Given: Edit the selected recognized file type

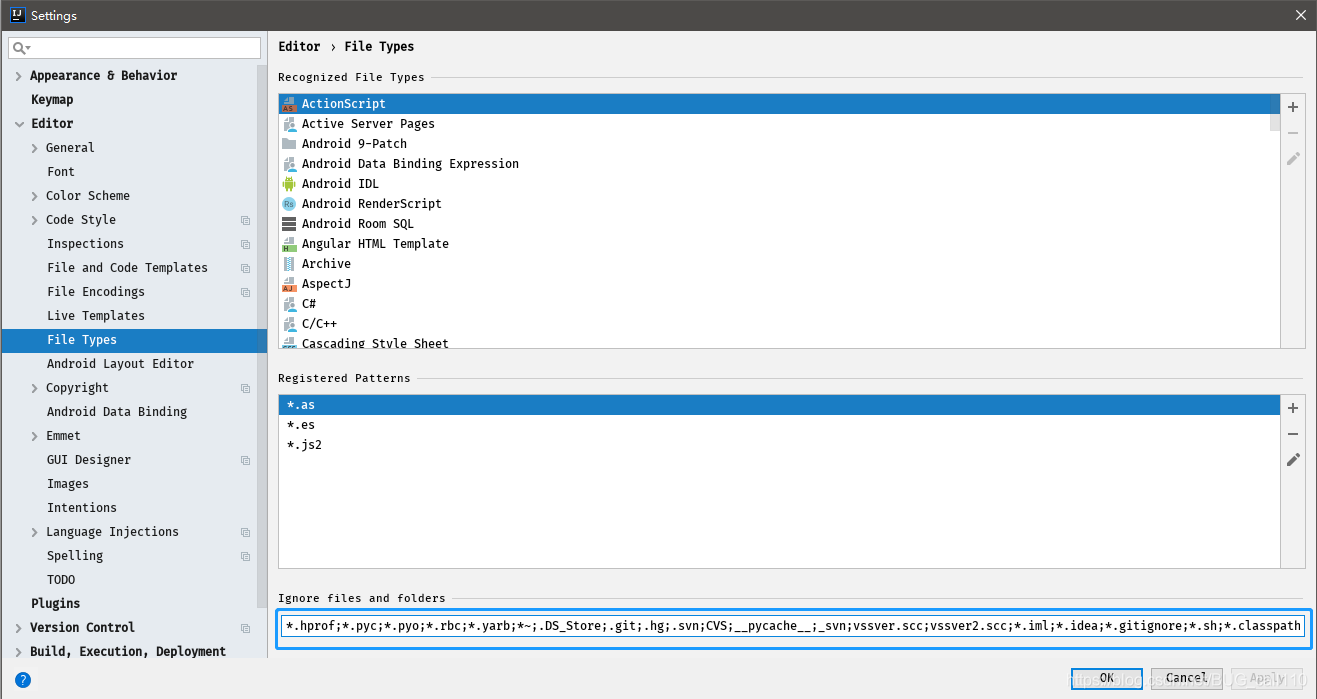Looking at the screenshot, I should pos(1293,159).
